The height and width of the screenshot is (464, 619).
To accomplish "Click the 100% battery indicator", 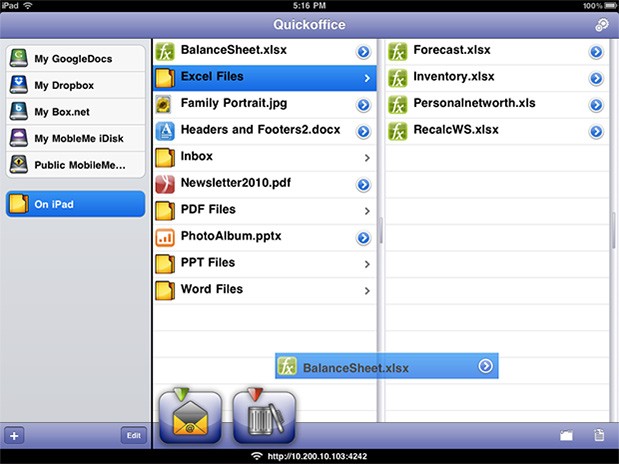I will coord(600,6).
